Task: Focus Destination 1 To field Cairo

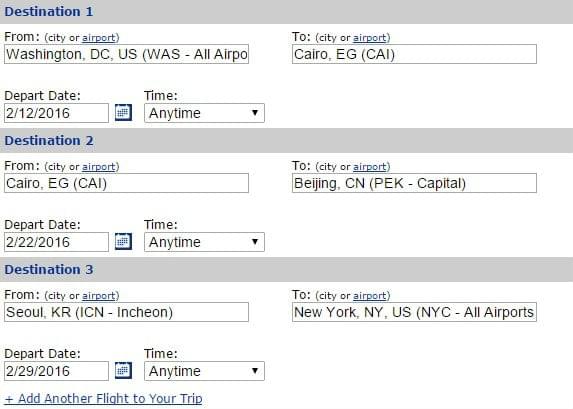Action: point(414,54)
